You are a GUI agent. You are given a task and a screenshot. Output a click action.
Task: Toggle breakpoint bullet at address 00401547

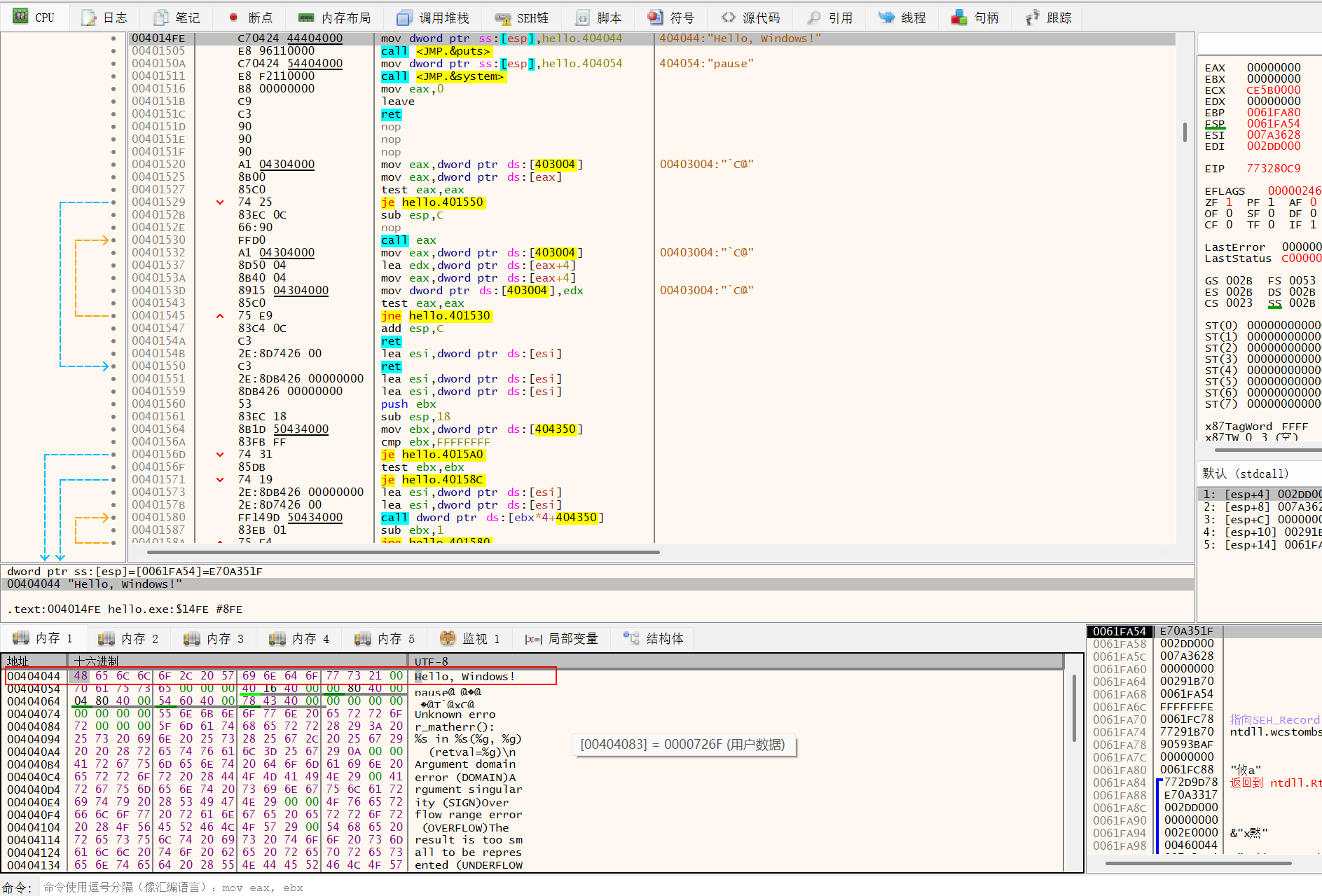pos(113,329)
